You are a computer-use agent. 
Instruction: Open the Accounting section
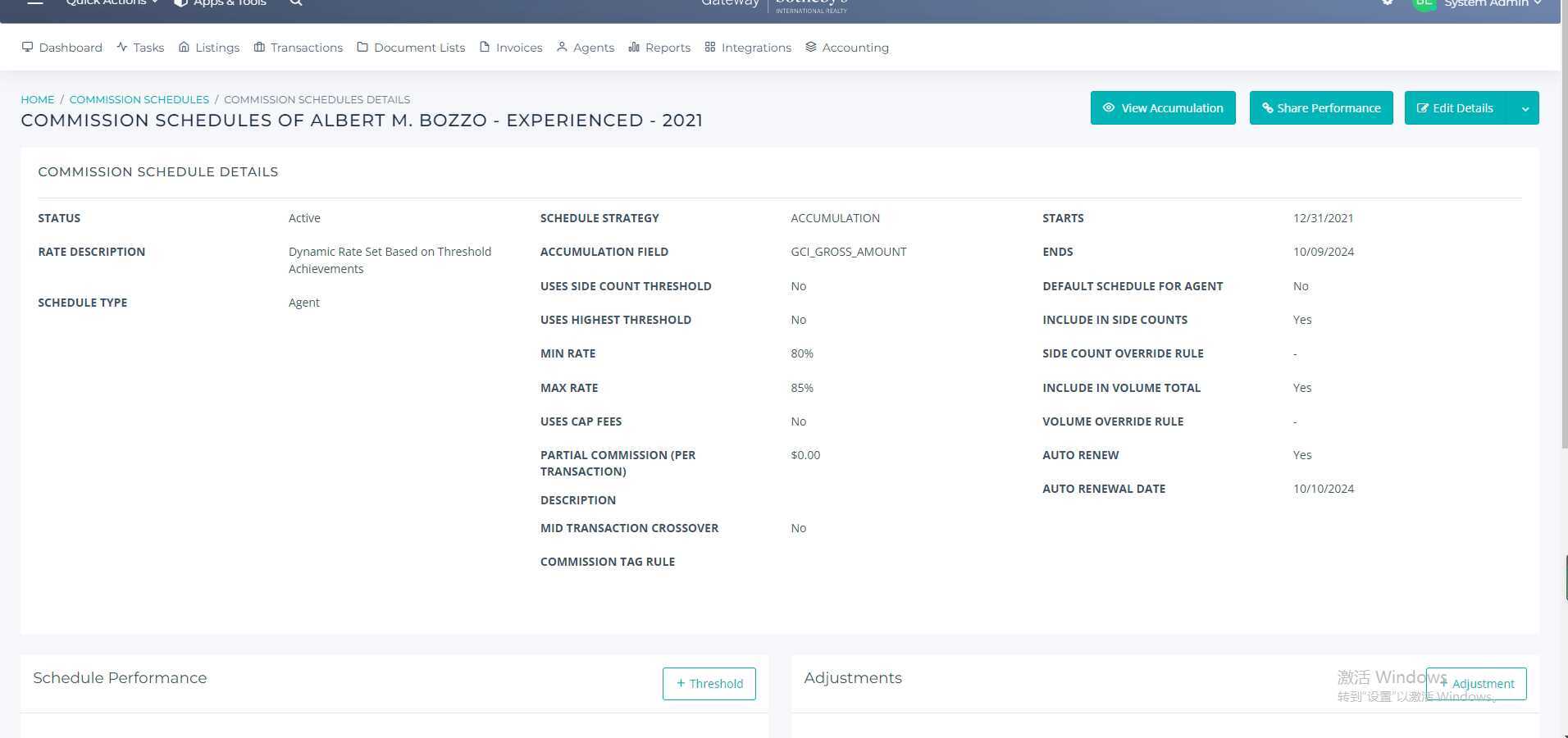[x=847, y=48]
